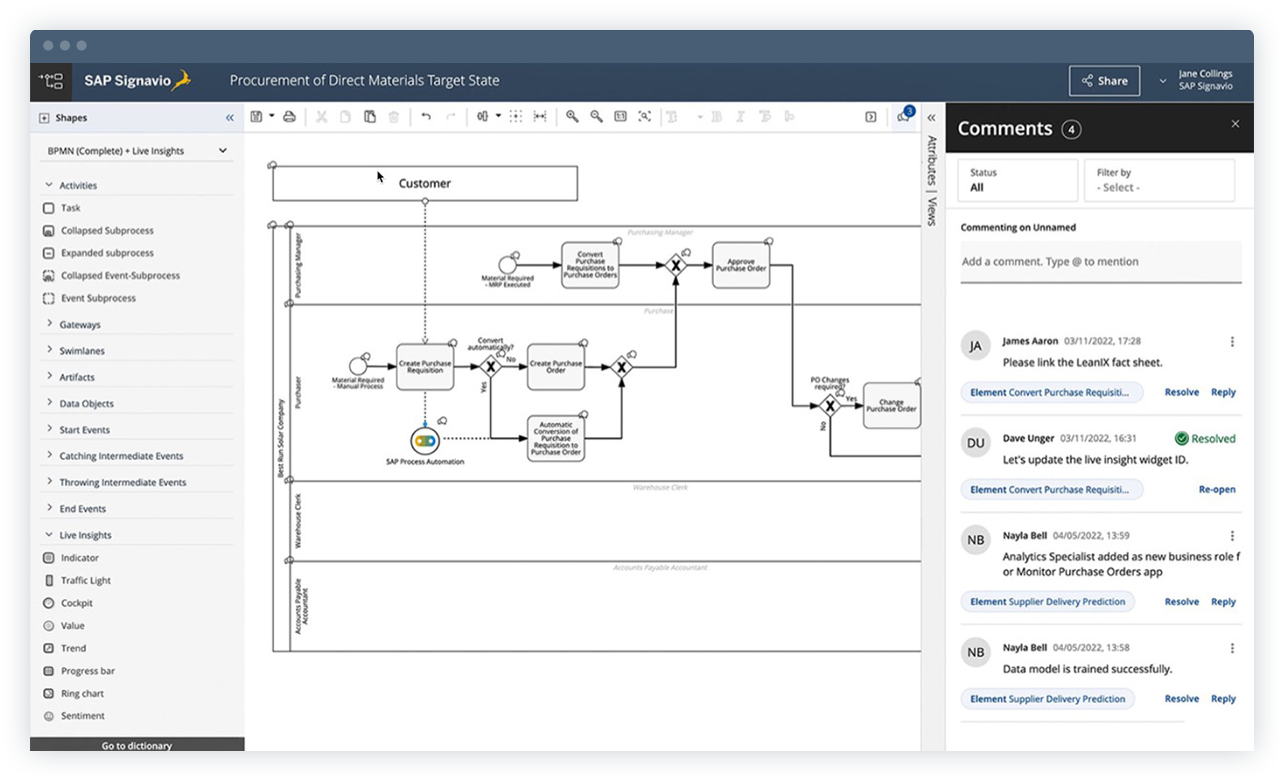1284x780 pixels.
Task: Click the Share button
Action: click(1104, 80)
